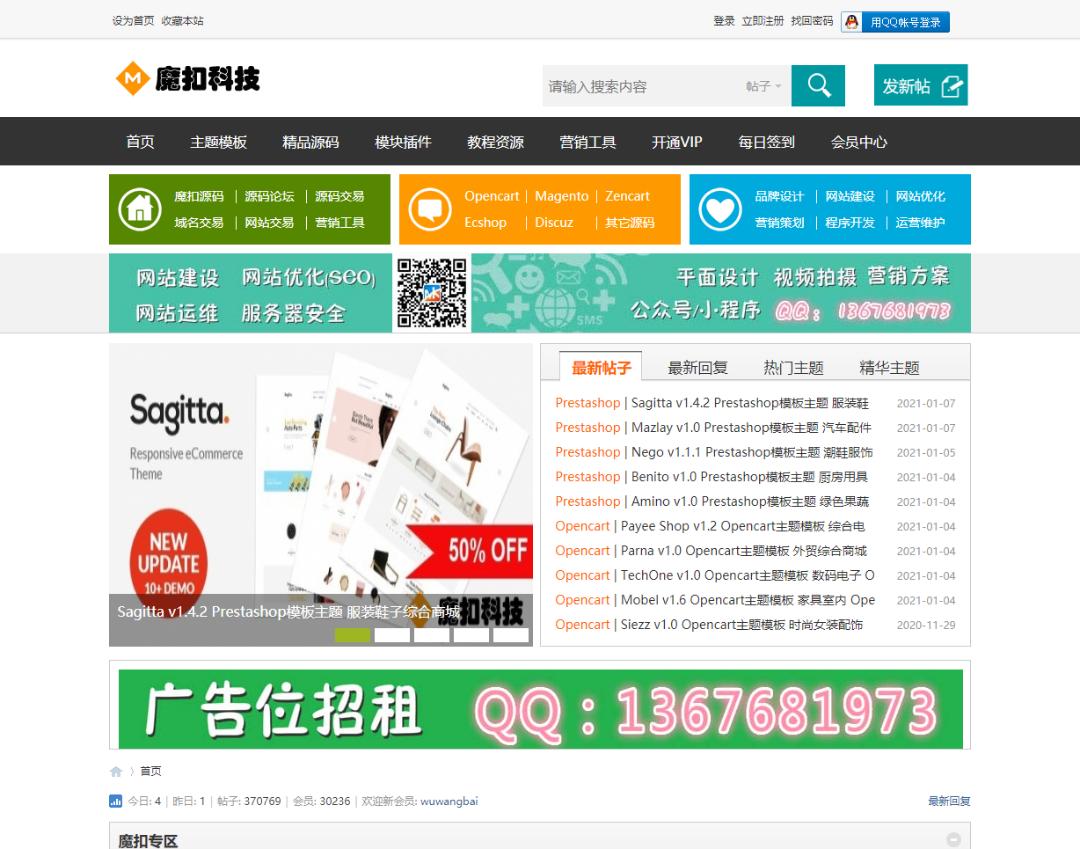Click 程序开发 link in blue panel

tap(850, 222)
